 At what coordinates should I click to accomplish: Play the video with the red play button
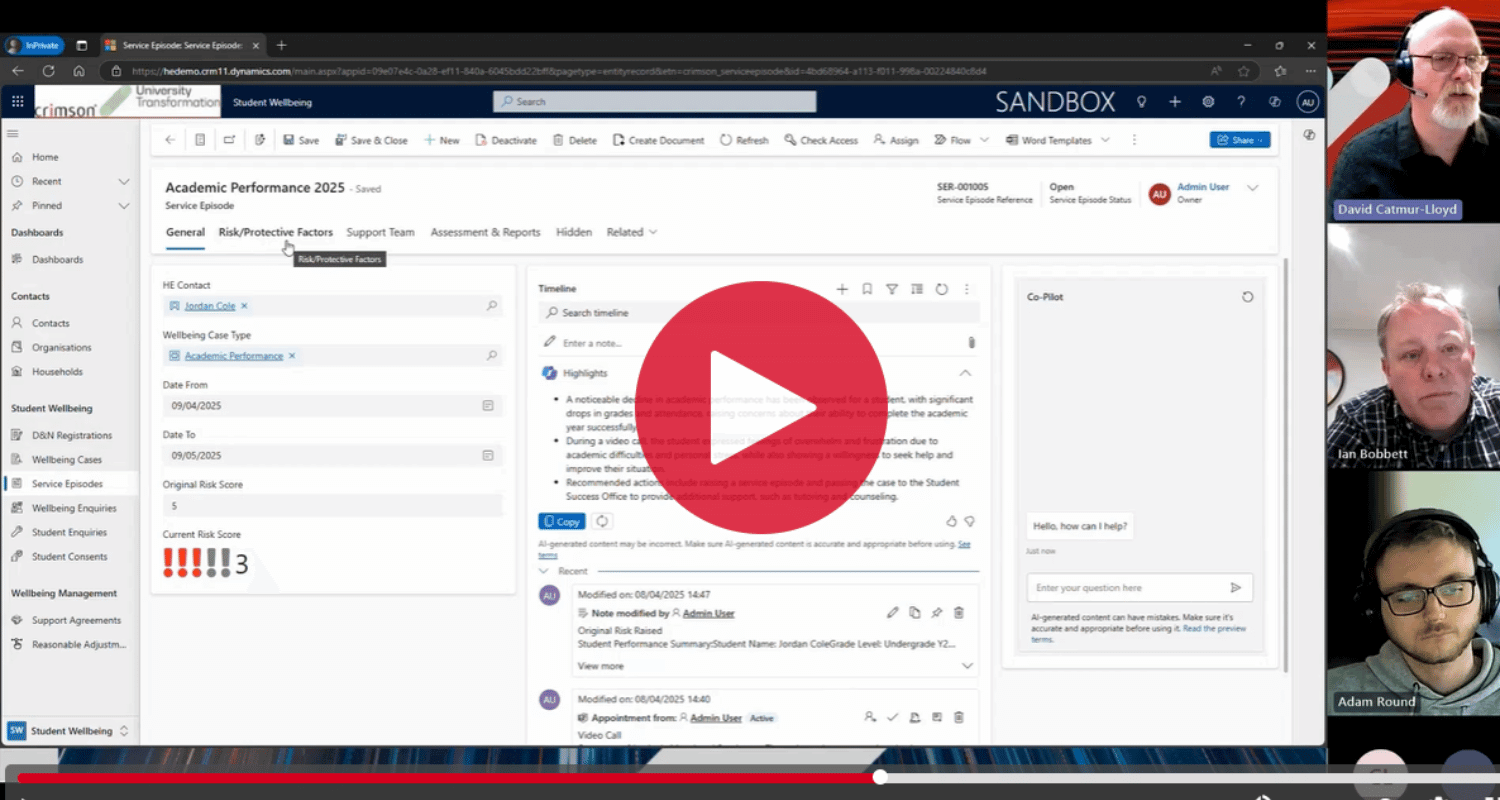[x=761, y=407]
